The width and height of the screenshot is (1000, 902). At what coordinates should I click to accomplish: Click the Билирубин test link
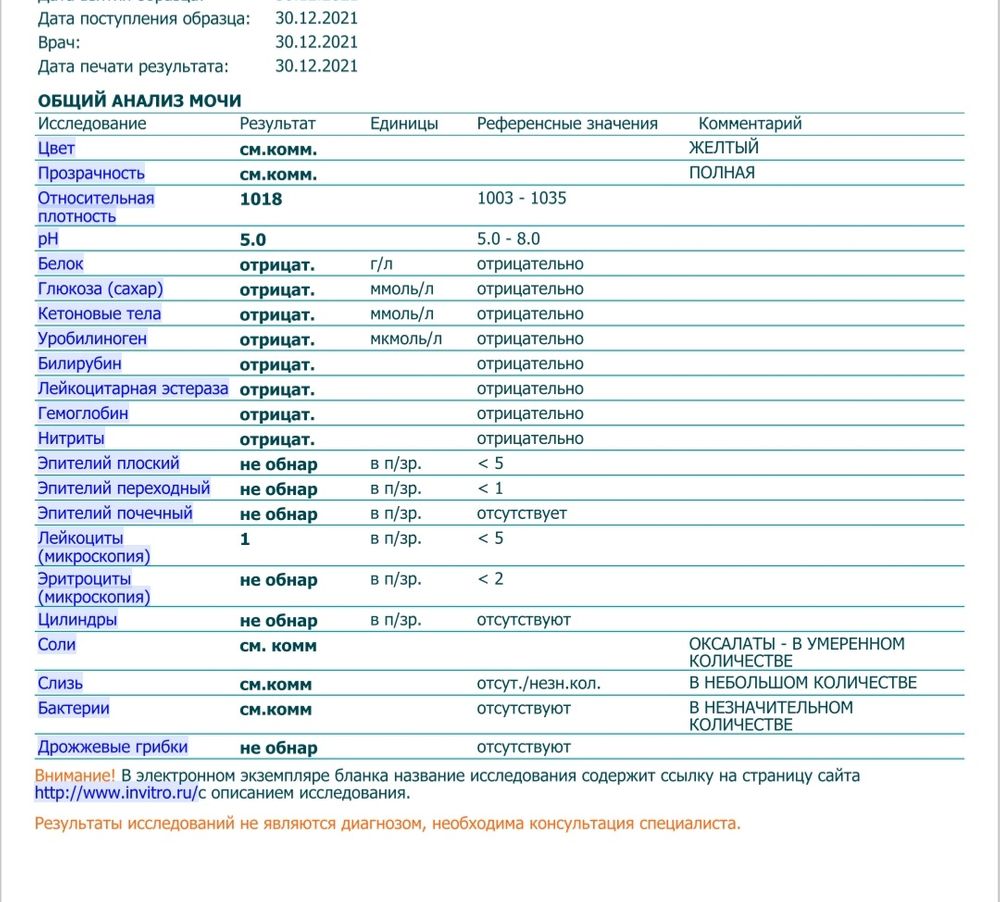(x=79, y=364)
